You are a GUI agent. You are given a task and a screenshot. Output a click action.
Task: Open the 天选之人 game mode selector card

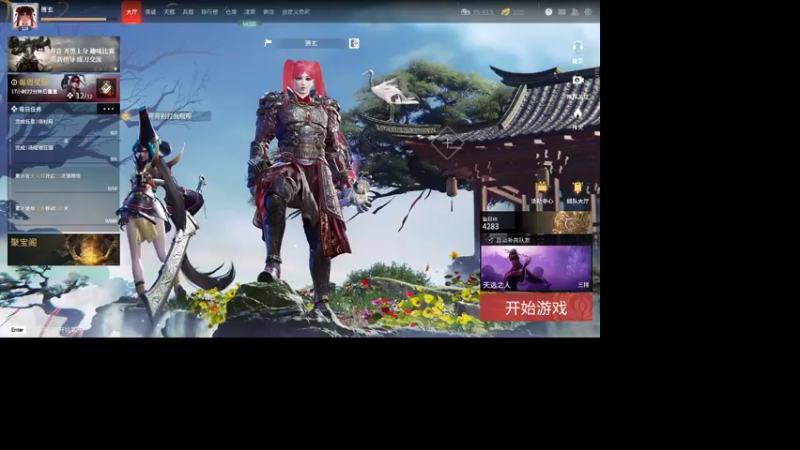[536, 268]
